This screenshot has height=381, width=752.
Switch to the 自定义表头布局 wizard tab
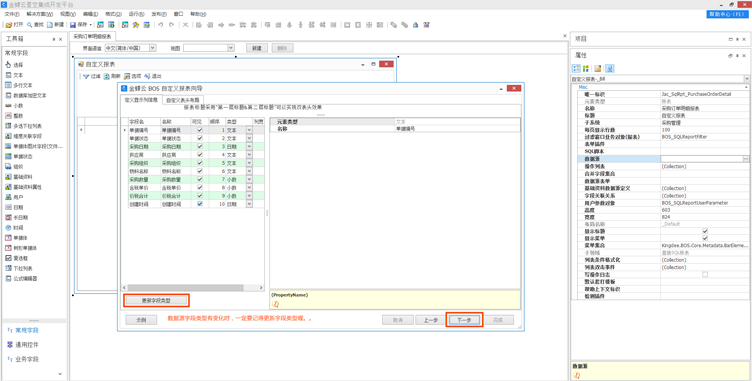pyautogui.click(x=182, y=100)
